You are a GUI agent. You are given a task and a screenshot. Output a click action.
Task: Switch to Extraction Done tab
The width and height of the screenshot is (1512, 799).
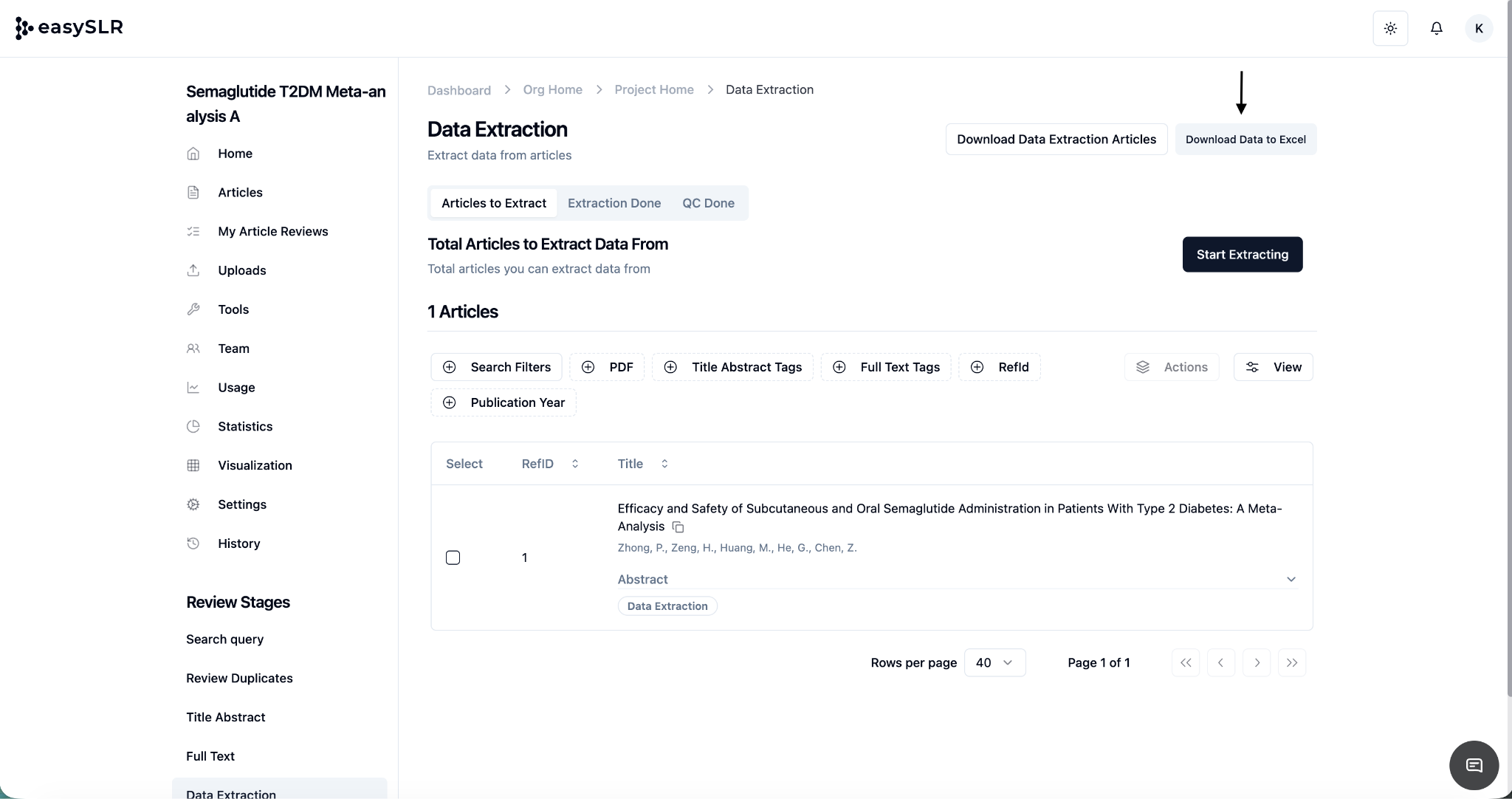coord(614,203)
